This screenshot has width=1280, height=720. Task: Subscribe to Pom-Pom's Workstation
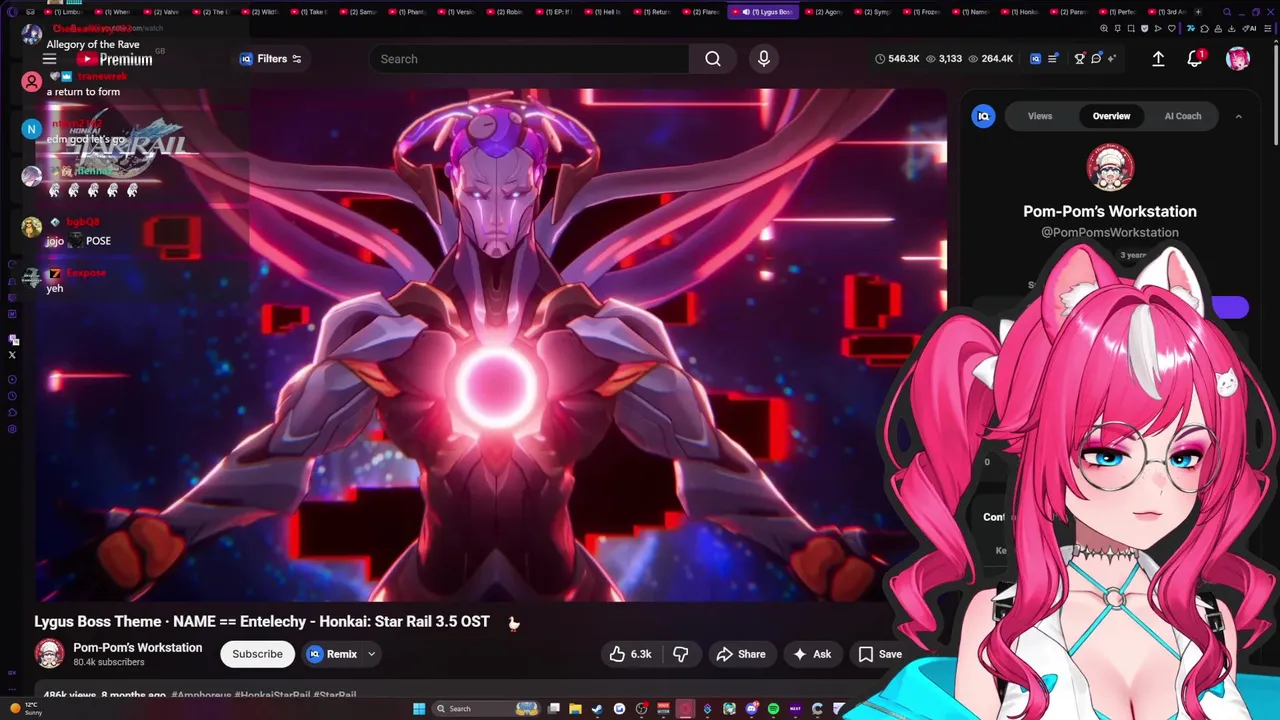click(258, 654)
